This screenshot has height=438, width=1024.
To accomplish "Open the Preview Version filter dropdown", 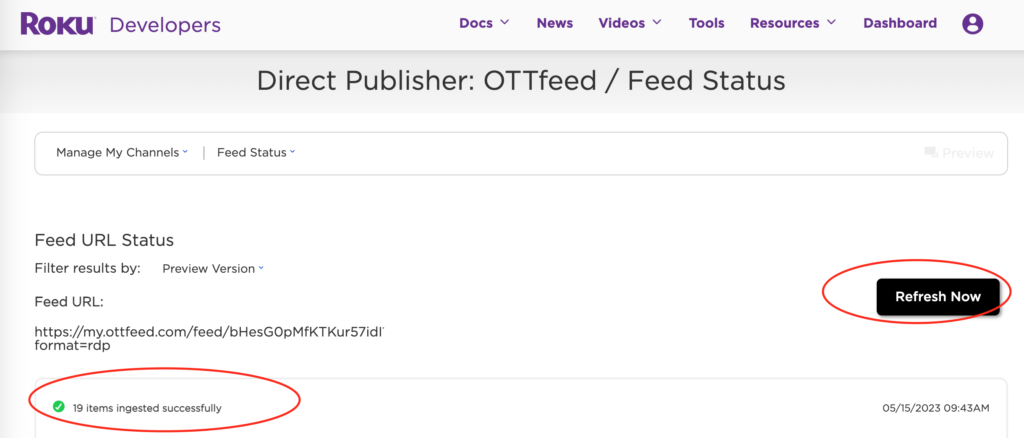I will point(213,268).
